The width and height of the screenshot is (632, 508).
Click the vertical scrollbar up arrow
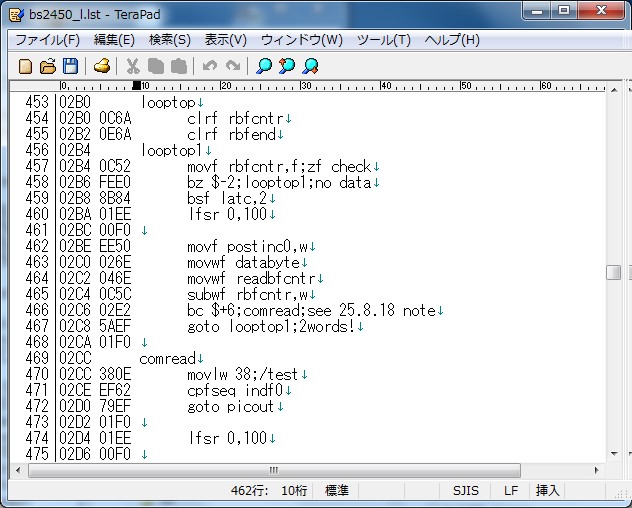click(x=614, y=90)
